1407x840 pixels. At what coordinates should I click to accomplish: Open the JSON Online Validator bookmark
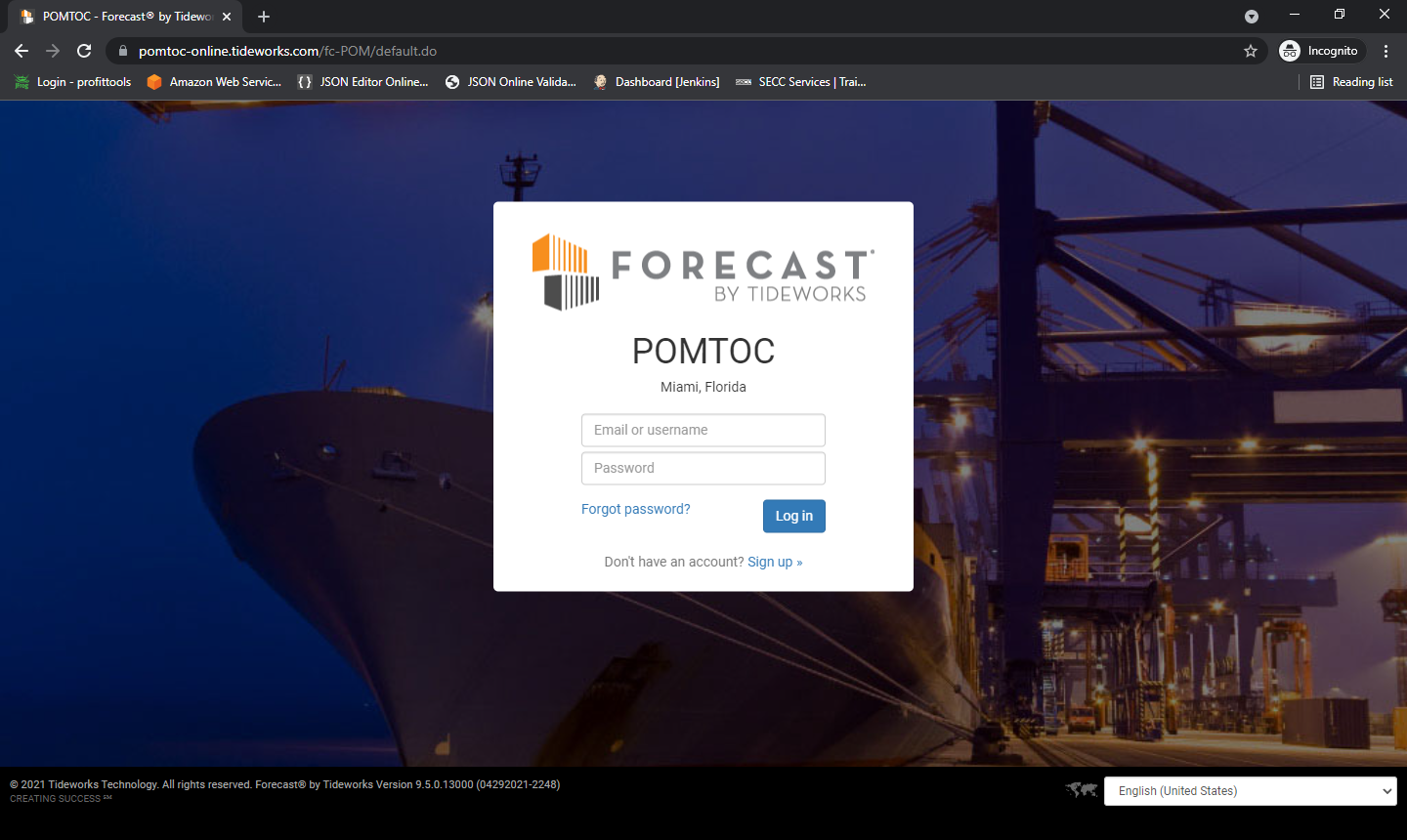[511, 82]
